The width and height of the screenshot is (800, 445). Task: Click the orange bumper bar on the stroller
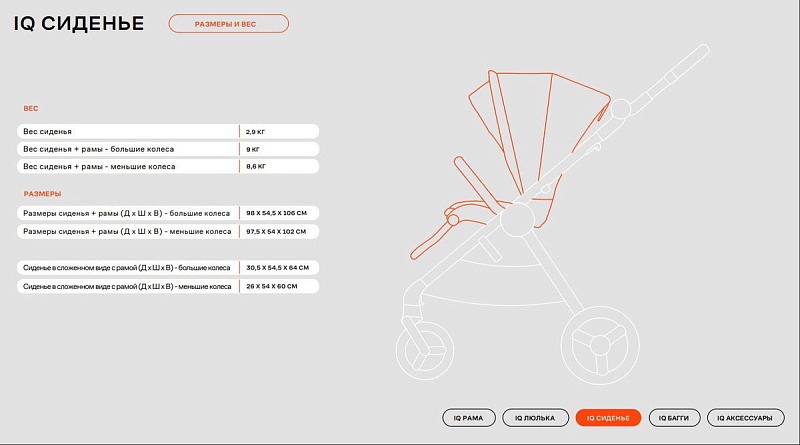[440, 233]
